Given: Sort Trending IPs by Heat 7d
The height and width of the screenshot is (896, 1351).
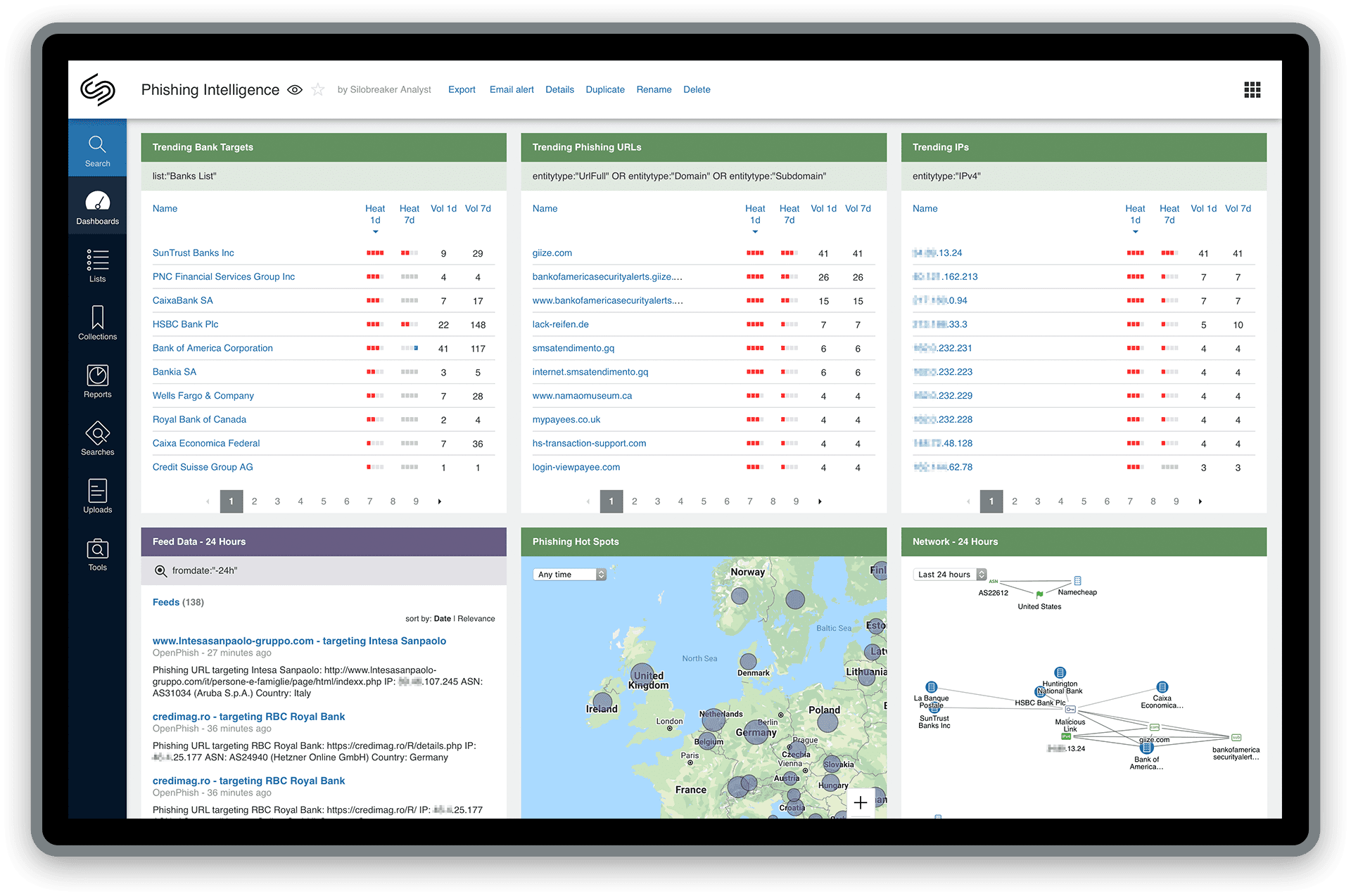Looking at the screenshot, I should coord(1169,215).
